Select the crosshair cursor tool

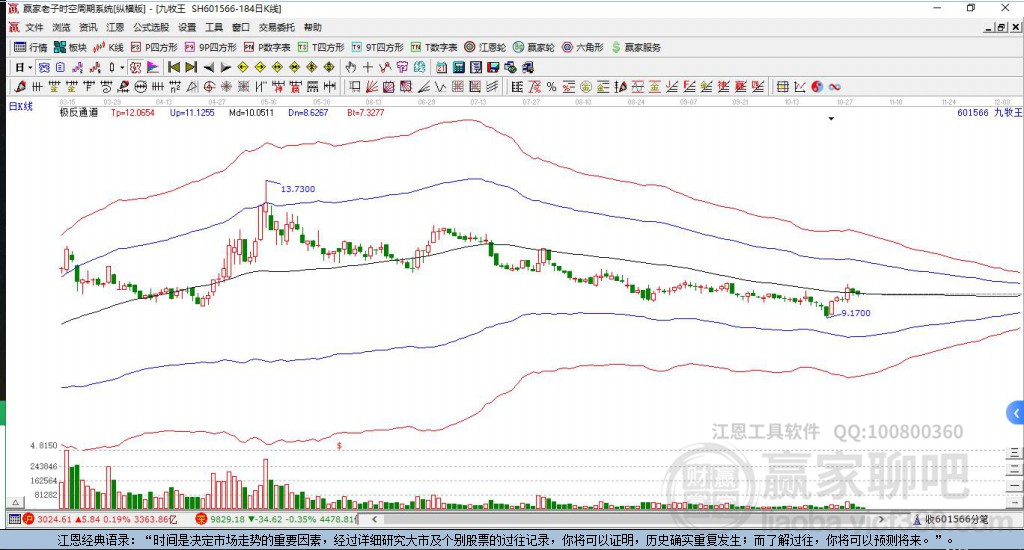368,67
